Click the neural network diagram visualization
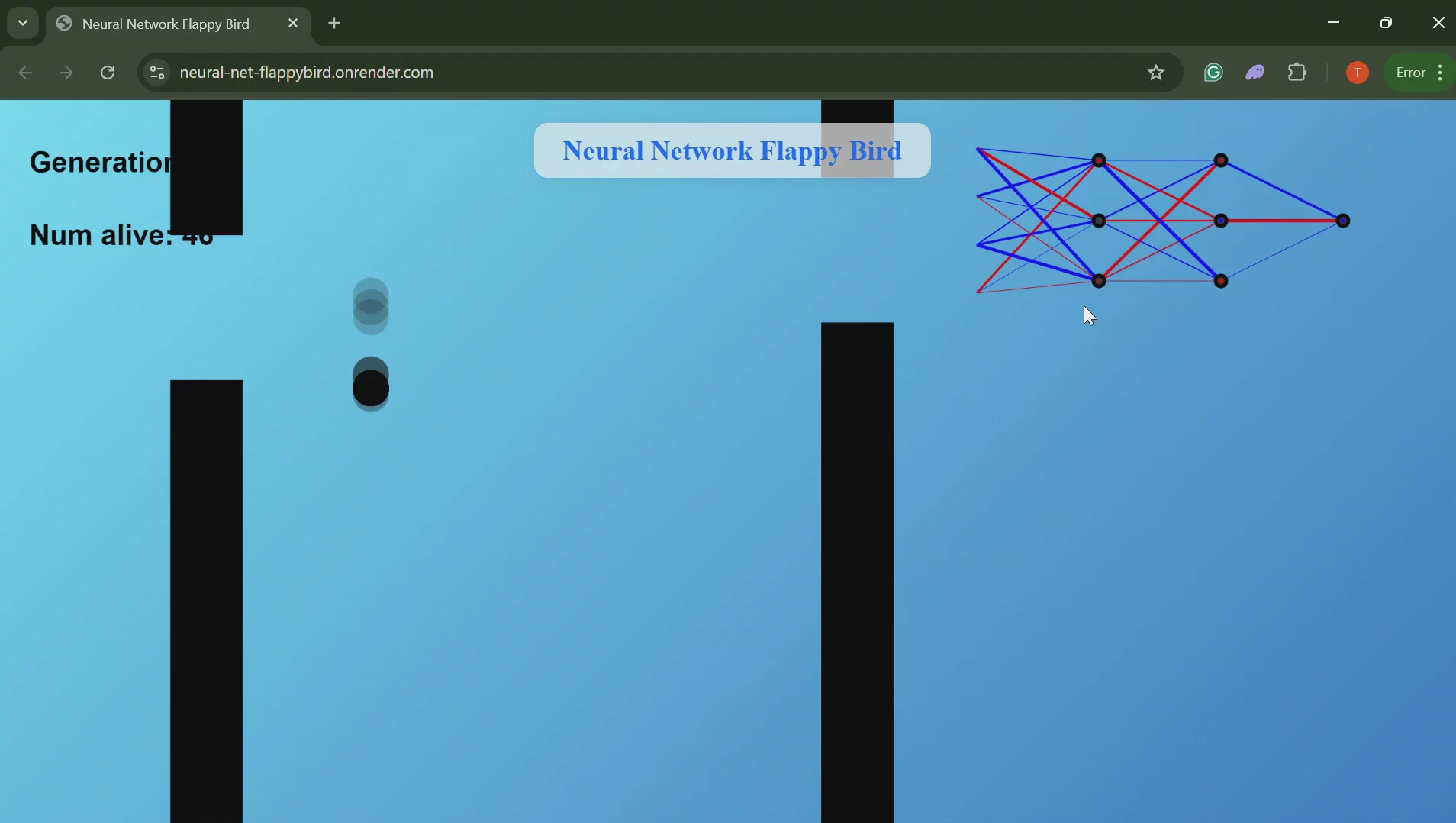The width and height of the screenshot is (1456, 823). point(1160,221)
